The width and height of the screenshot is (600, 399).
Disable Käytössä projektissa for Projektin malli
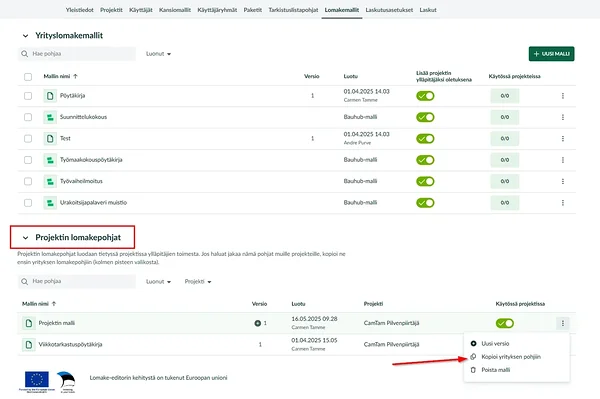[x=505, y=323]
